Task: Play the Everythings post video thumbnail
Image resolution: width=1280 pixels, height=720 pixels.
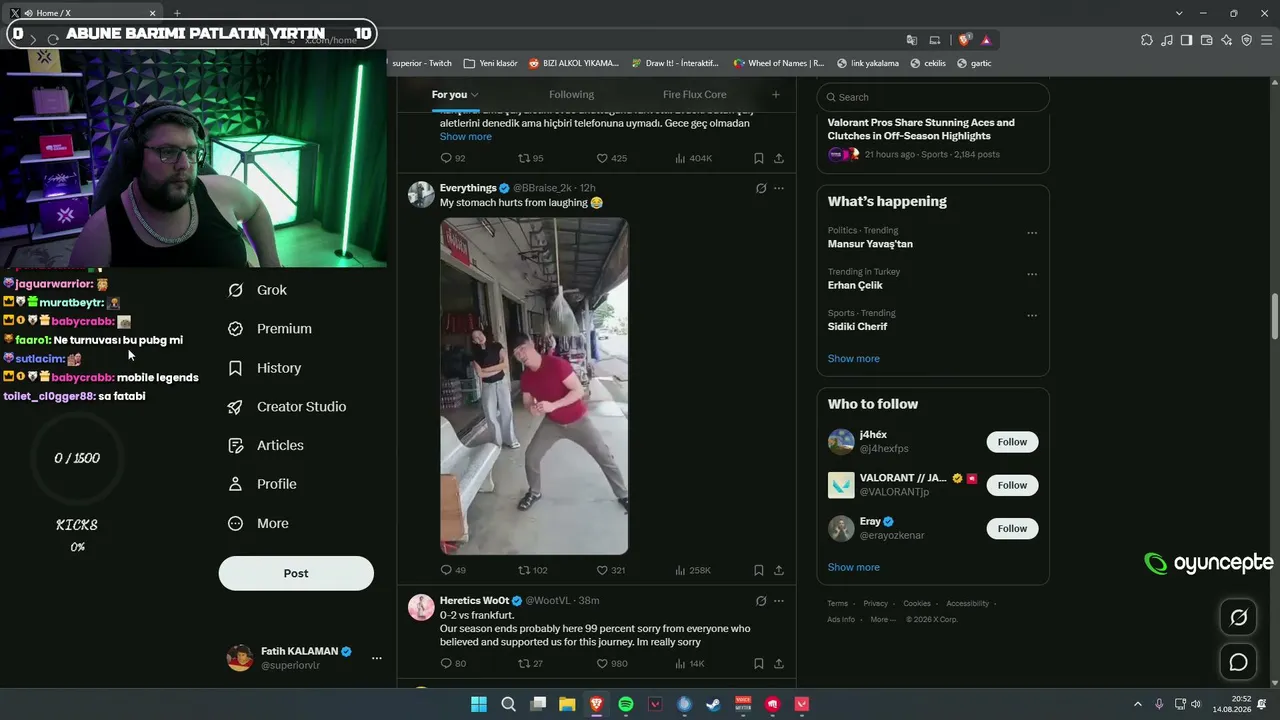Action: (x=534, y=386)
